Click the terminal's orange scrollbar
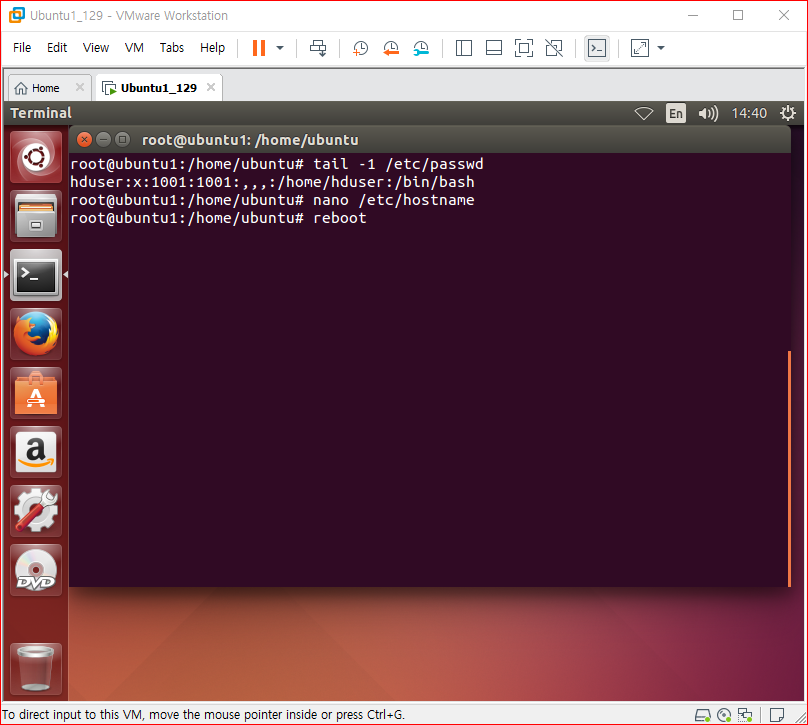The height and width of the screenshot is (725, 808). (789, 468)
